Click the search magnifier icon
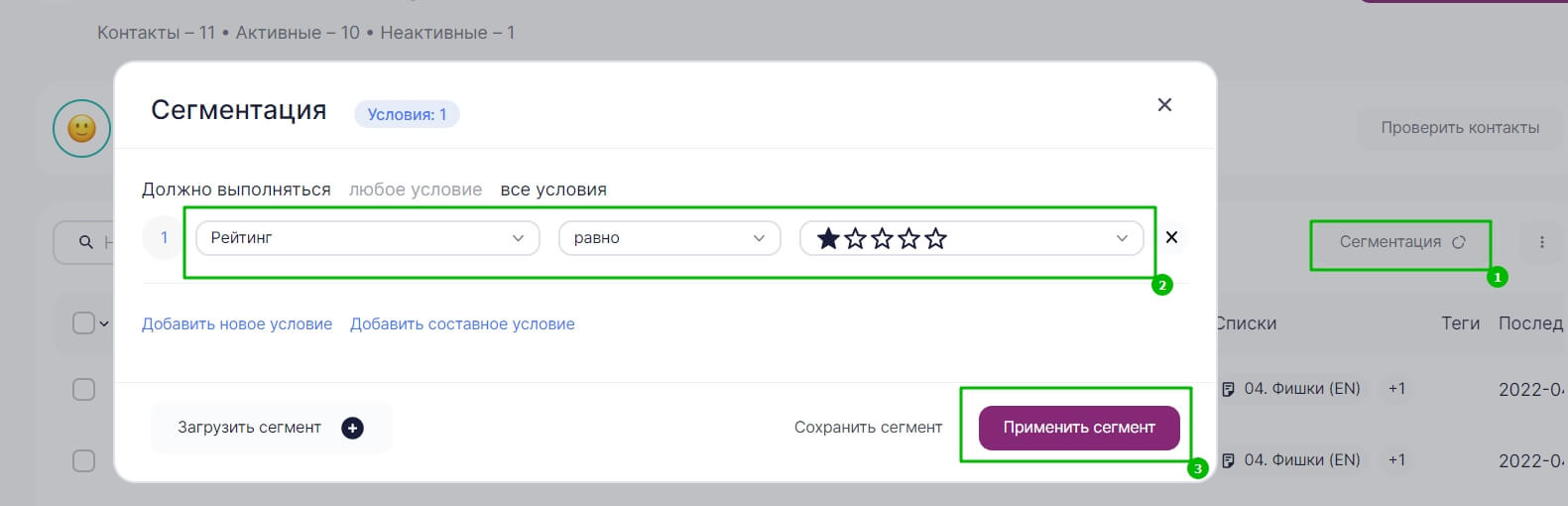 (x=86, y=242)
